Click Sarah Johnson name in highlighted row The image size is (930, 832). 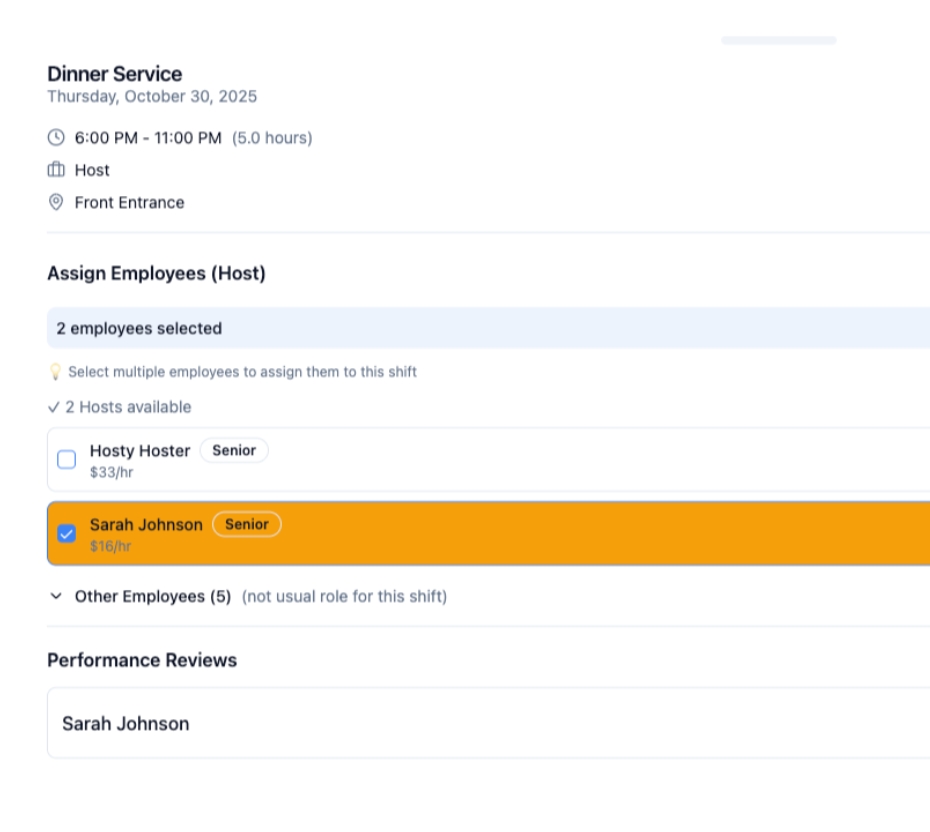point(146,525)
